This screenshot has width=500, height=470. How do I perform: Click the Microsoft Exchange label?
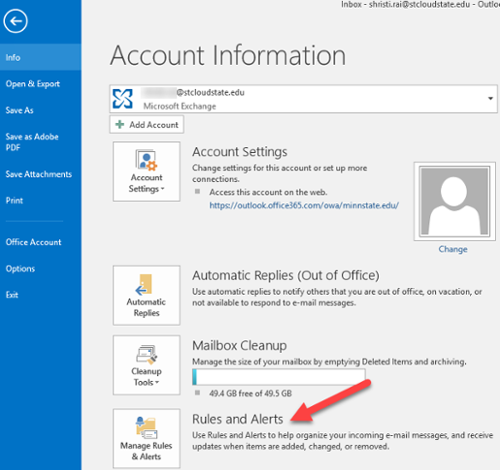[180, 106]
